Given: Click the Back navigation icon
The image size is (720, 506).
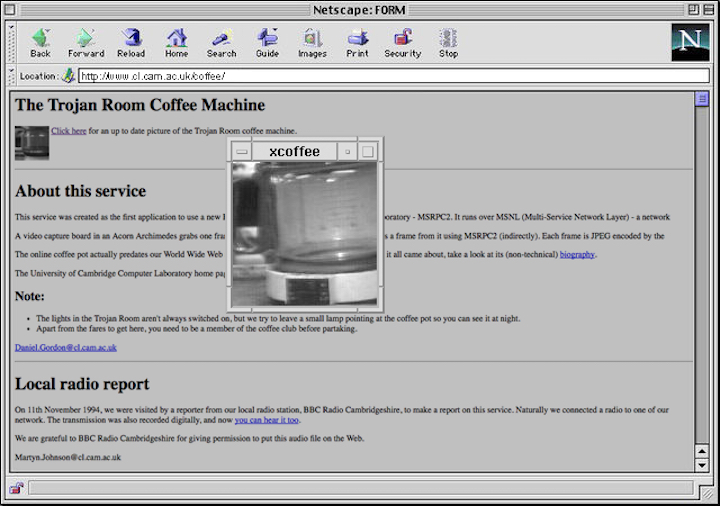Looking at the screenshot, I should click(40, 41).
